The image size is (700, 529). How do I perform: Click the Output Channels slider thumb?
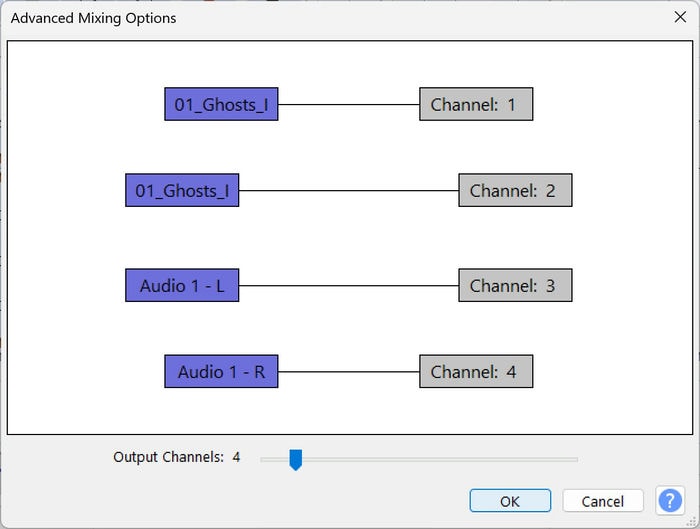coord(295,459)
